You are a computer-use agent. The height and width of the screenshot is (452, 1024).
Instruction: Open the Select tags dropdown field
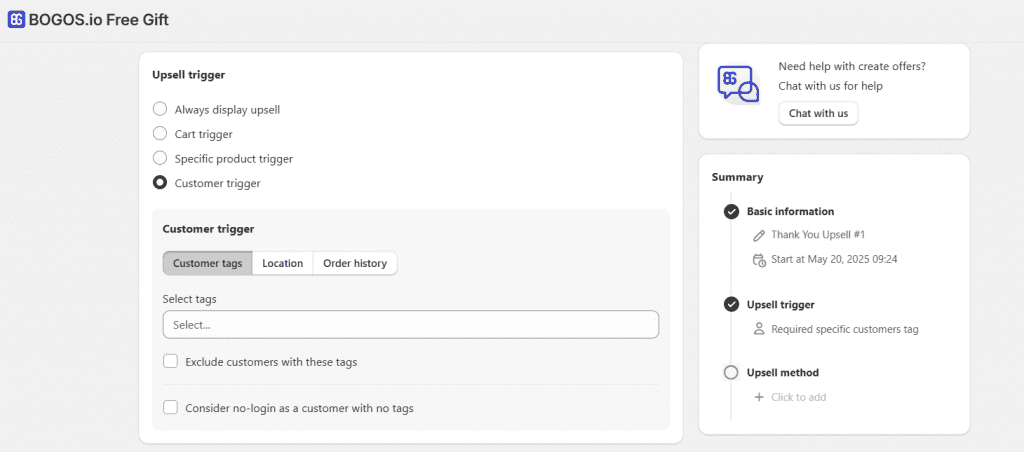point(410,325)
